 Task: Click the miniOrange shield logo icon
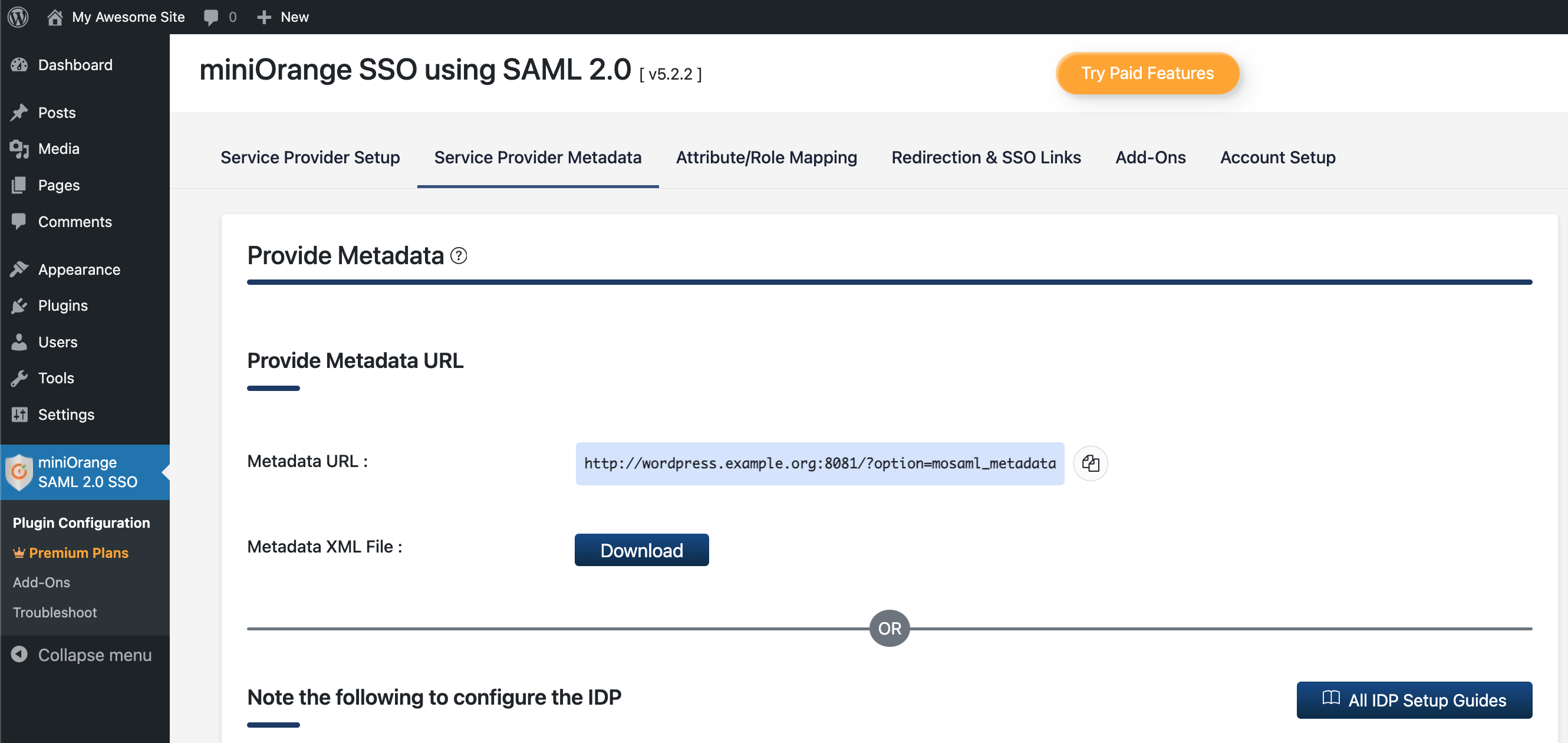(x=19, y=472)
